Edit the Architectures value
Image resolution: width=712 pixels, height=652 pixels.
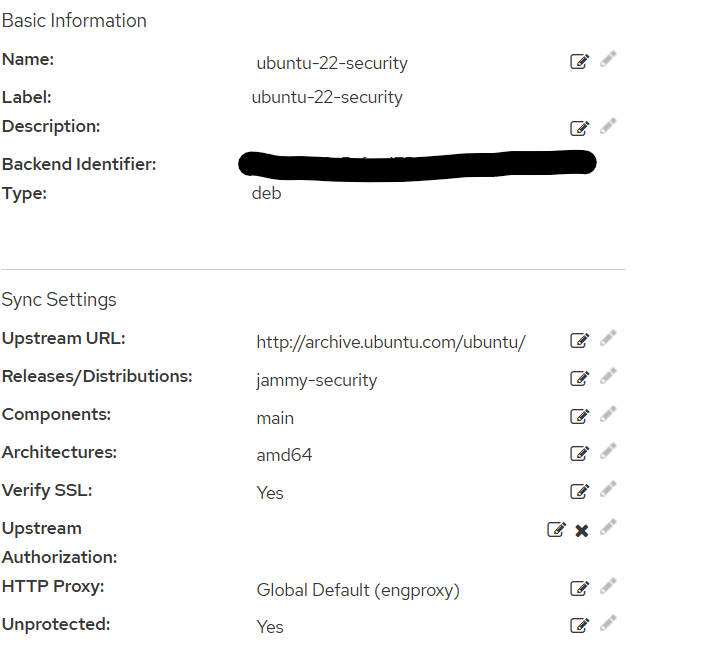[x=579, y=454]
